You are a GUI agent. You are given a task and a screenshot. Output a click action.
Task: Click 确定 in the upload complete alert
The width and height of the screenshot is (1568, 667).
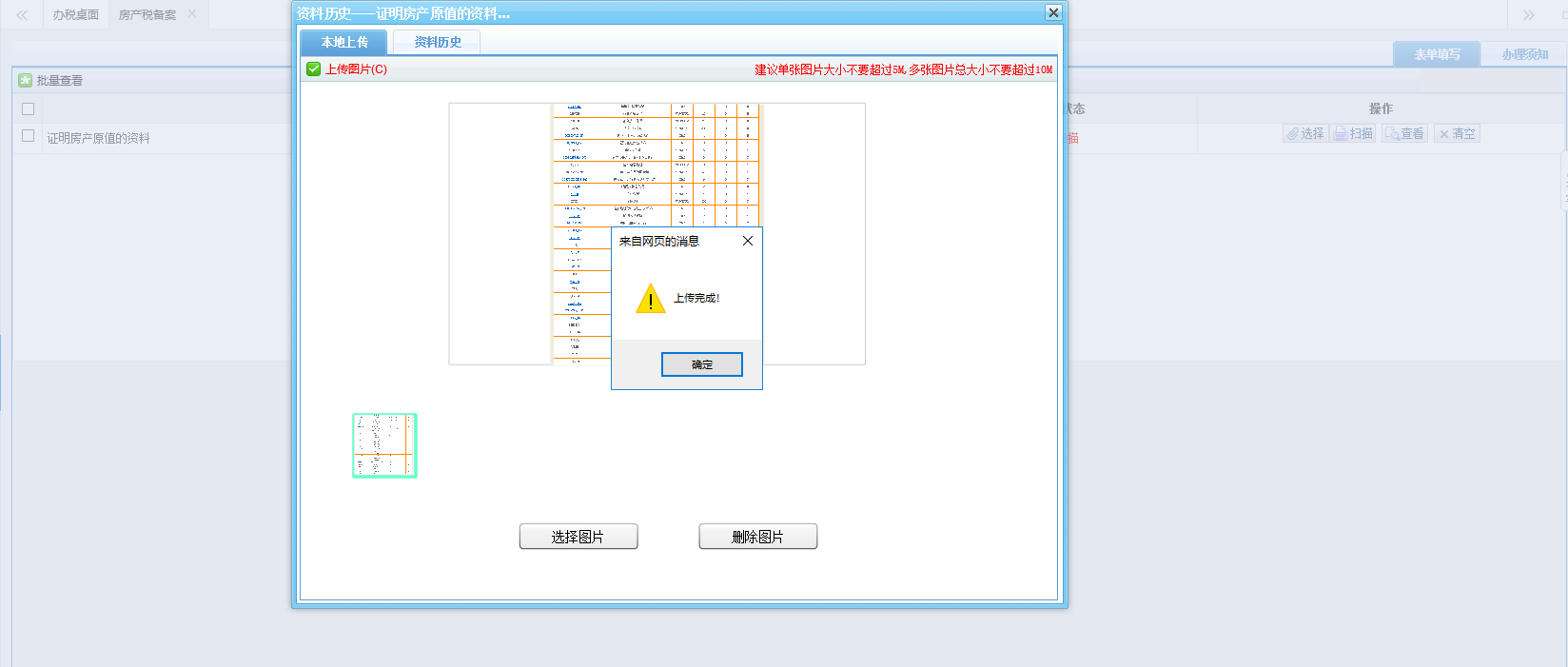(701, 364)
